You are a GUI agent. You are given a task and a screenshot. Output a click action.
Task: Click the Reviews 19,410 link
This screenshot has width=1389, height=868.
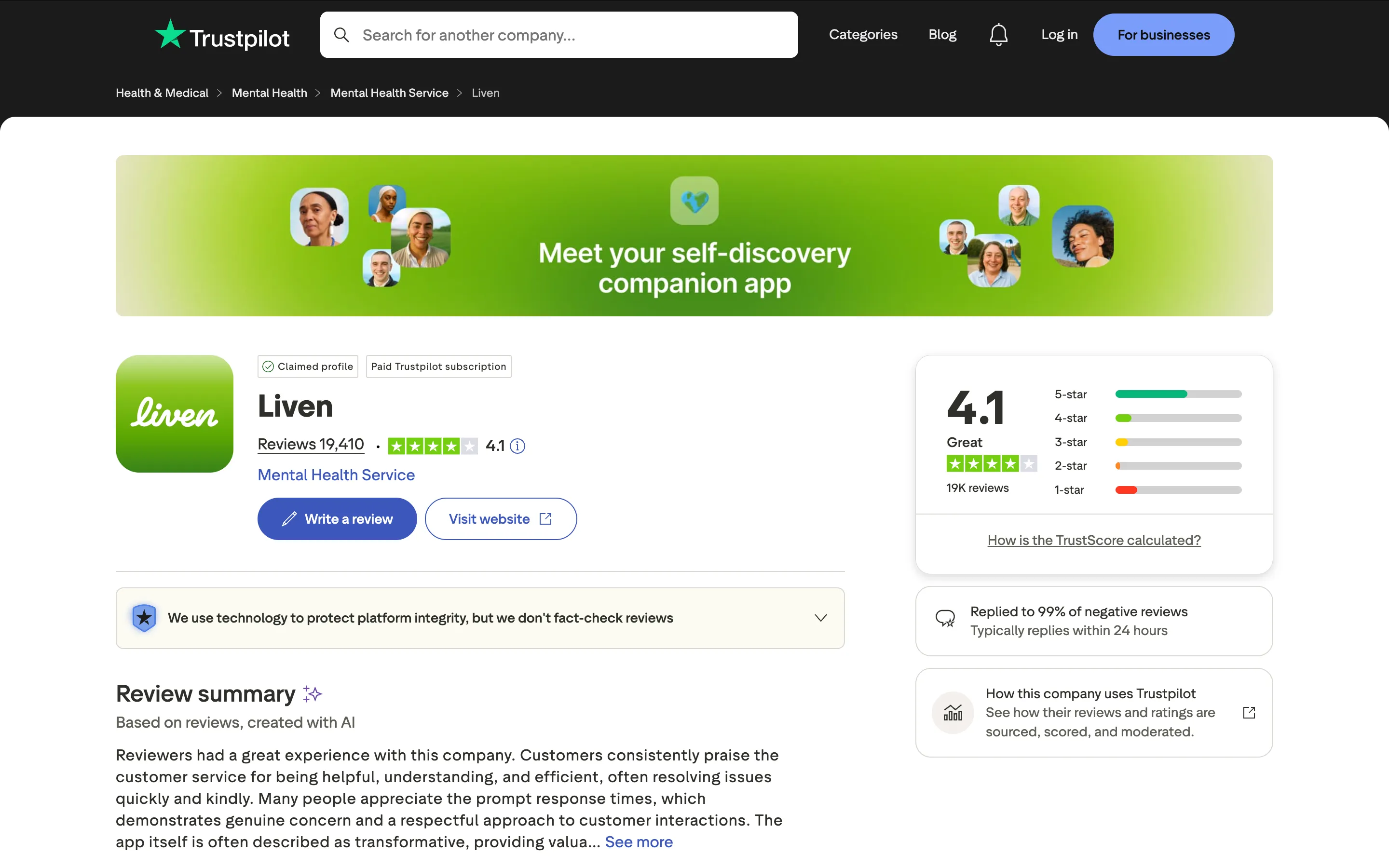[311, 444]
